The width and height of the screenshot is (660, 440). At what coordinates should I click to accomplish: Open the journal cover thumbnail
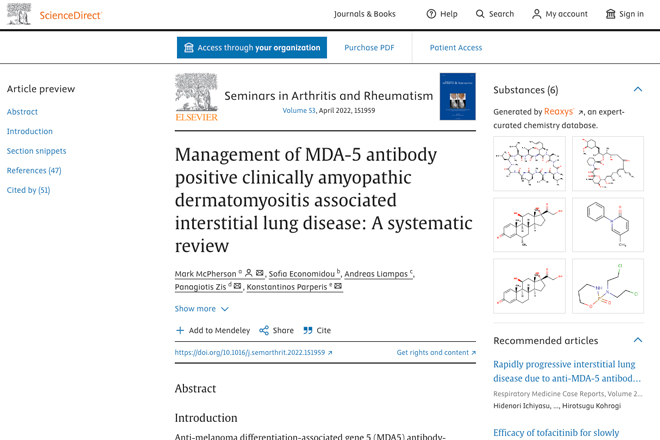pyautogui.click(x=458, y=96)
